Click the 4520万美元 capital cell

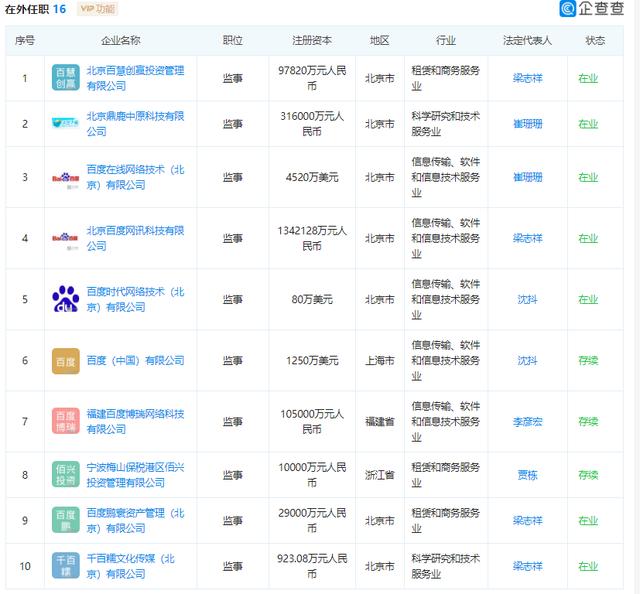(x=312, y=177)
